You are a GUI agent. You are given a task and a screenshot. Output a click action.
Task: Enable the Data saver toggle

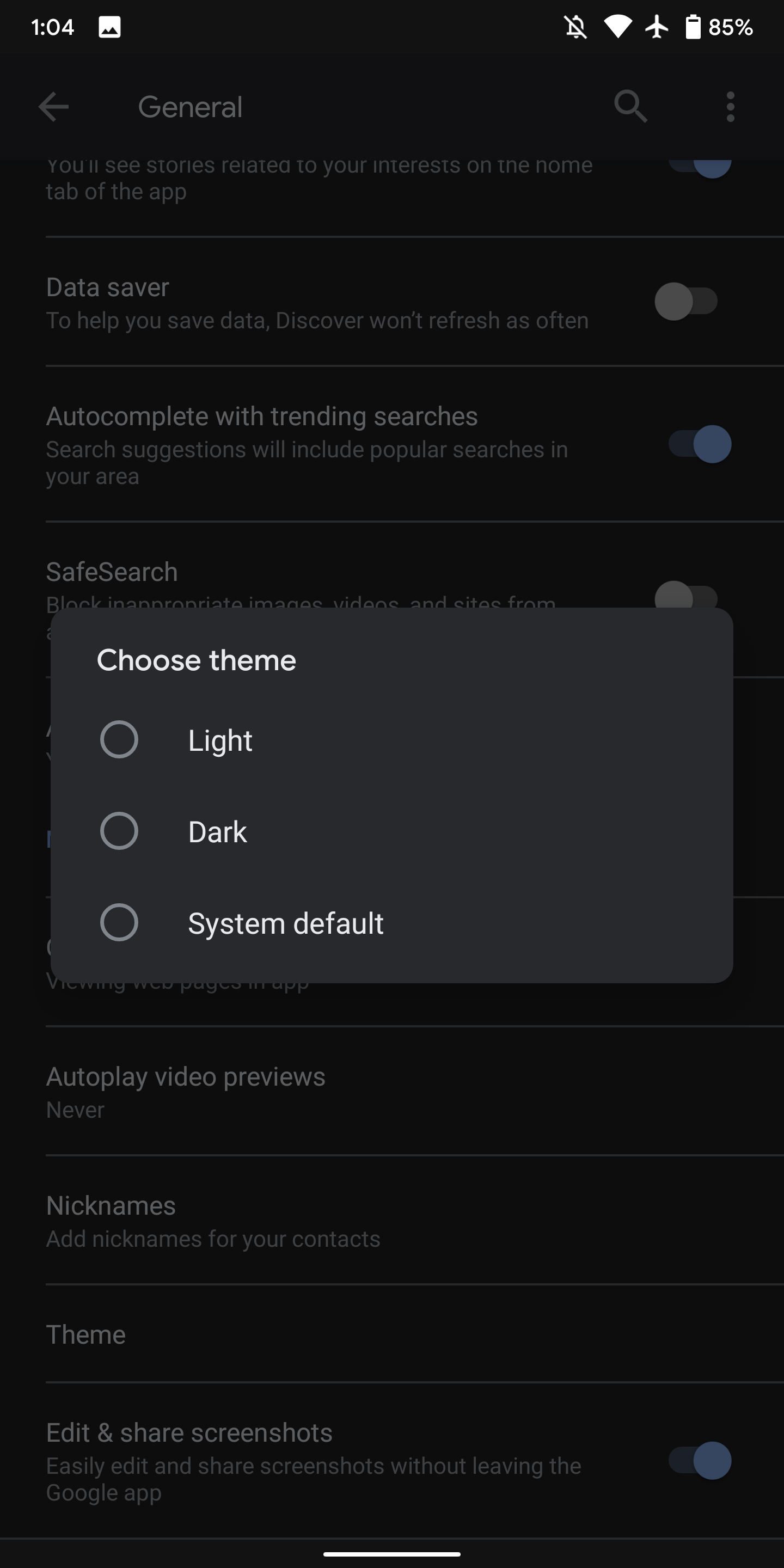pyautogui.click(x=685, y=301)
